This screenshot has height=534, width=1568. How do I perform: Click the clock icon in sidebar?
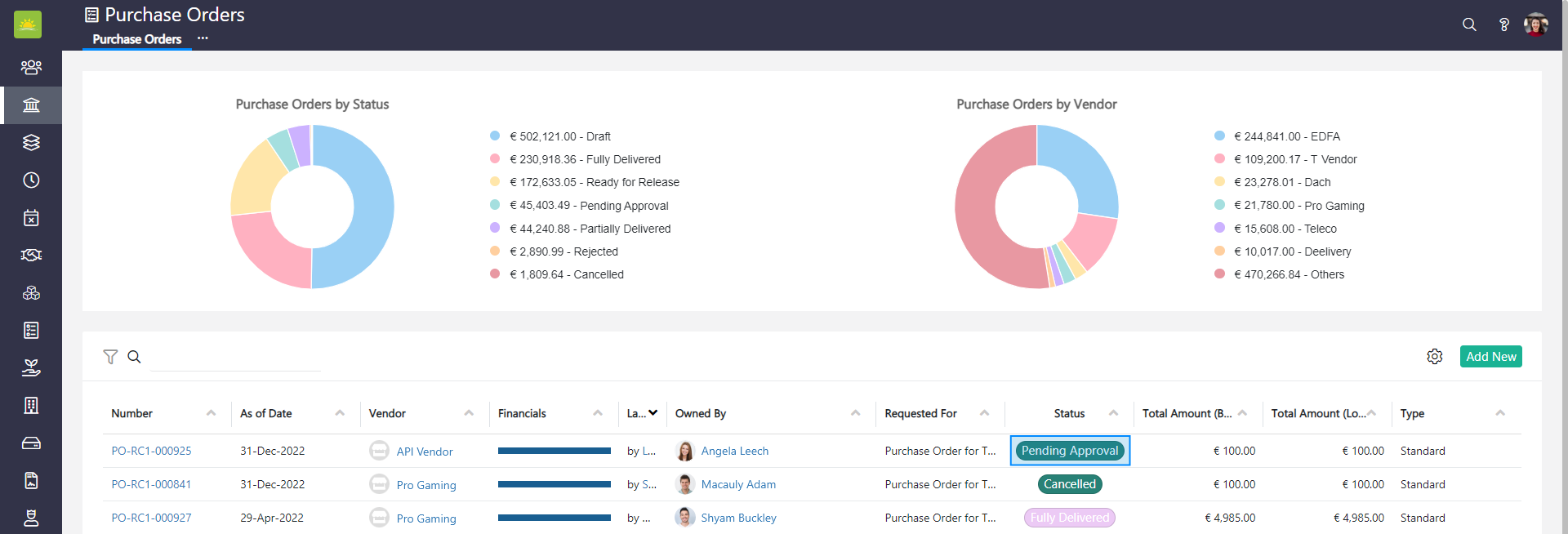[x=31, y=180]
